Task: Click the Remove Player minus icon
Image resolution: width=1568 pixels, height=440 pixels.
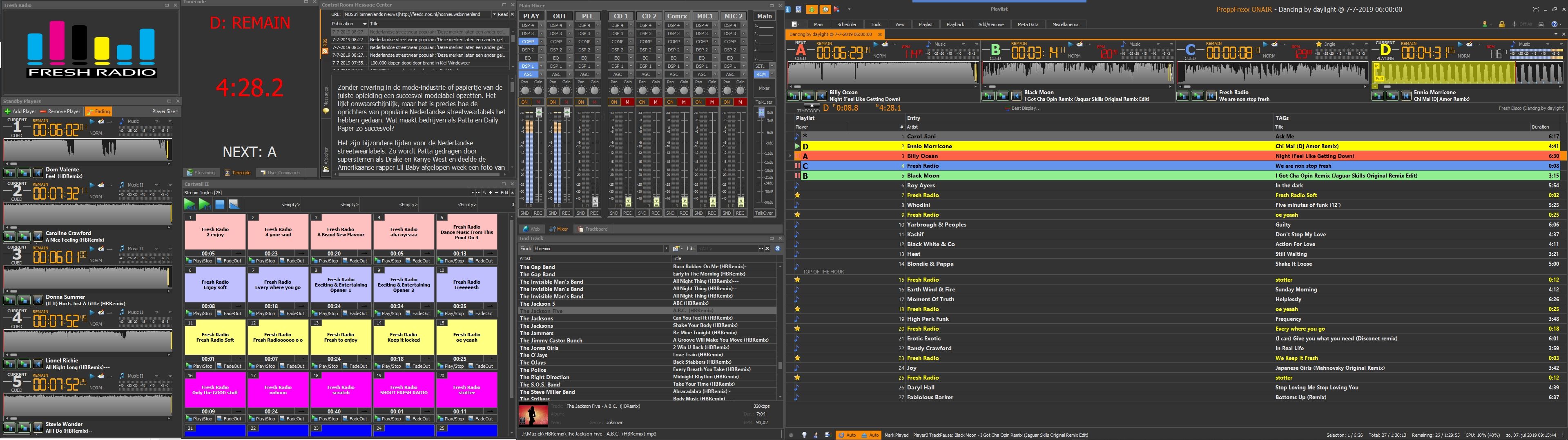Action: 43,111
